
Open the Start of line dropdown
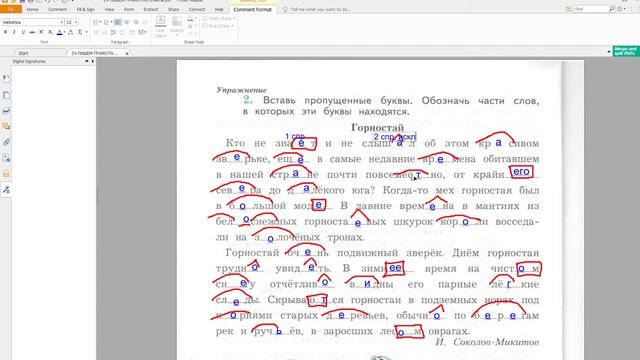coord(218,18)
